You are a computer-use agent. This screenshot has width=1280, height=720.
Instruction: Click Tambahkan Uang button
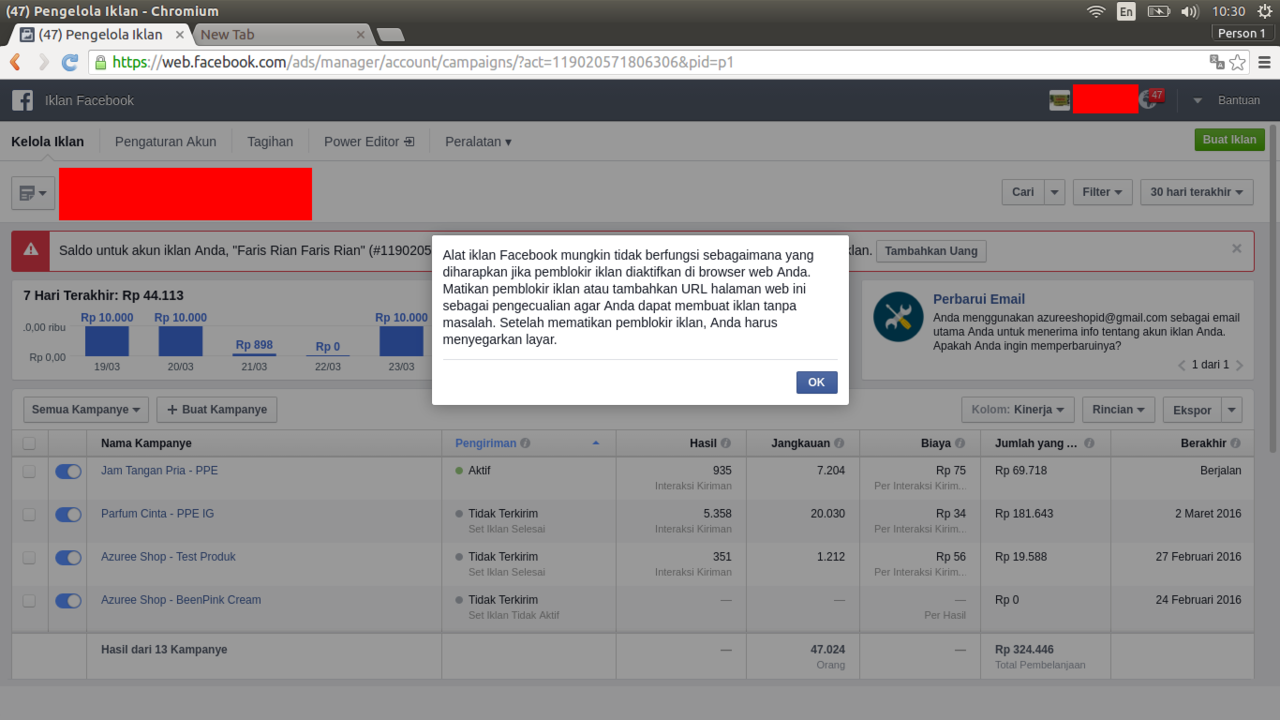tap(931, 251)
